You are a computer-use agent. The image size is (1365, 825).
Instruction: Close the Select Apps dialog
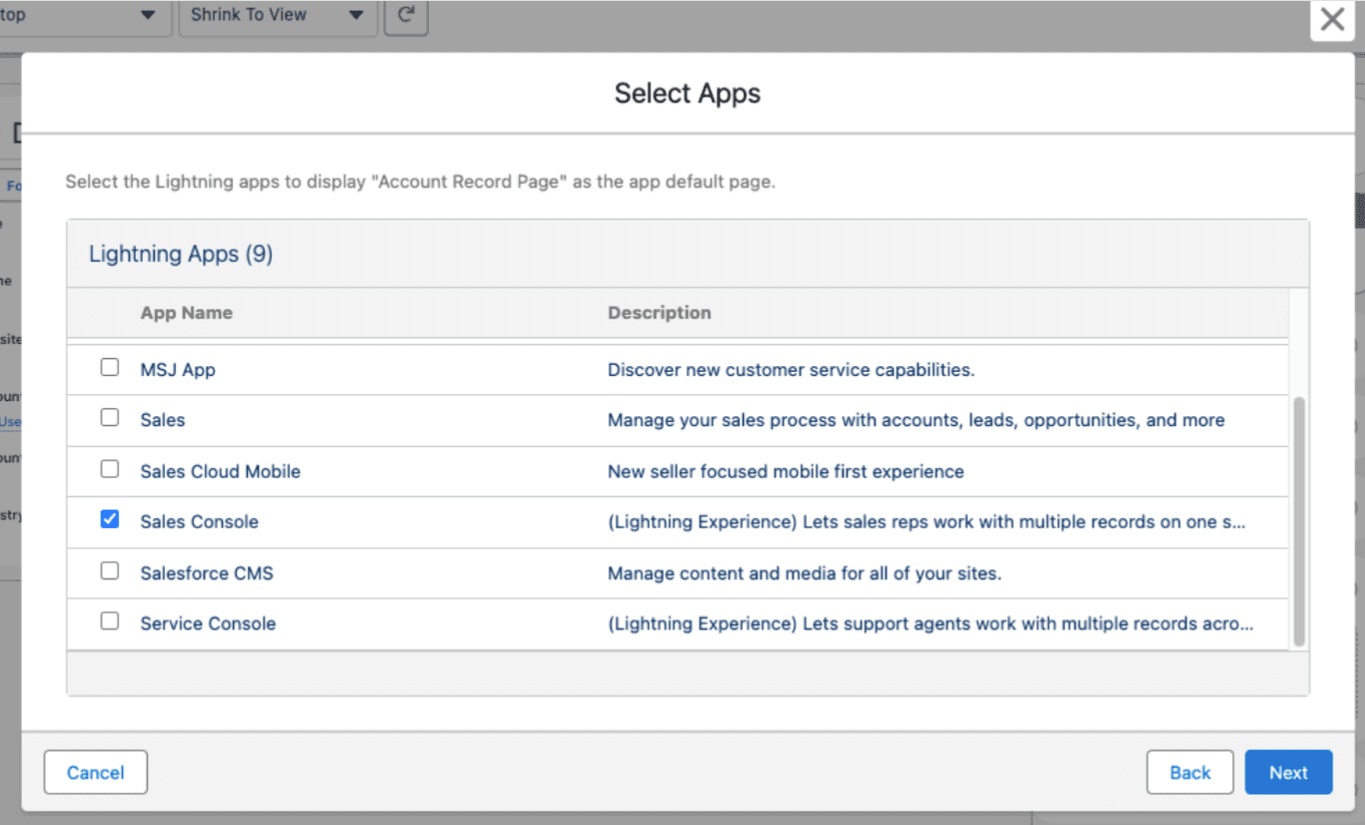(1331, 19)
